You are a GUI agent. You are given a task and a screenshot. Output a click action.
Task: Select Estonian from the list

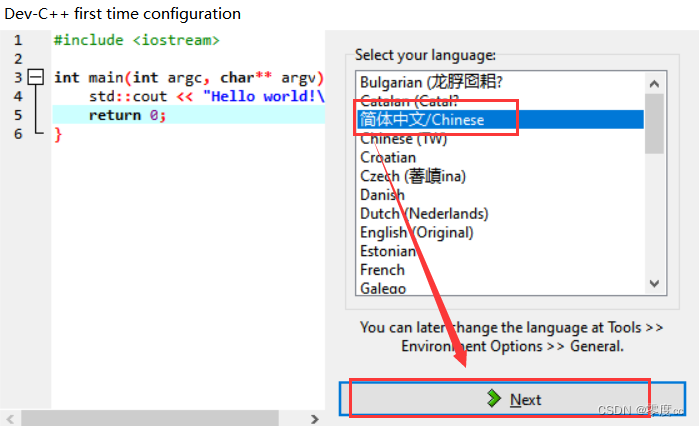[x=500, y=251]
